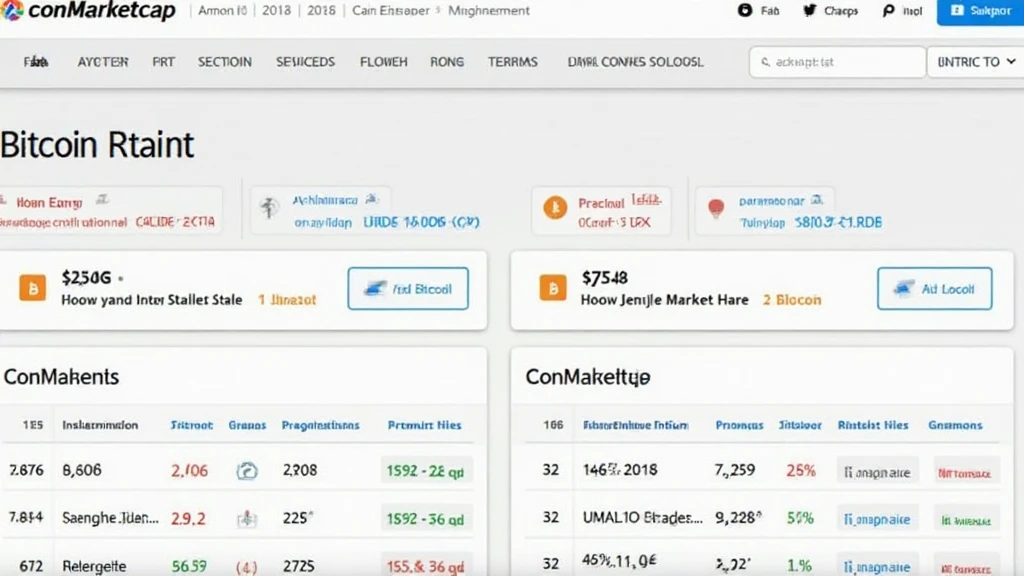Click into the search input field
The height and width of the screenshot is (576, 1024).
pyautogui.click(x=845, y=62)
